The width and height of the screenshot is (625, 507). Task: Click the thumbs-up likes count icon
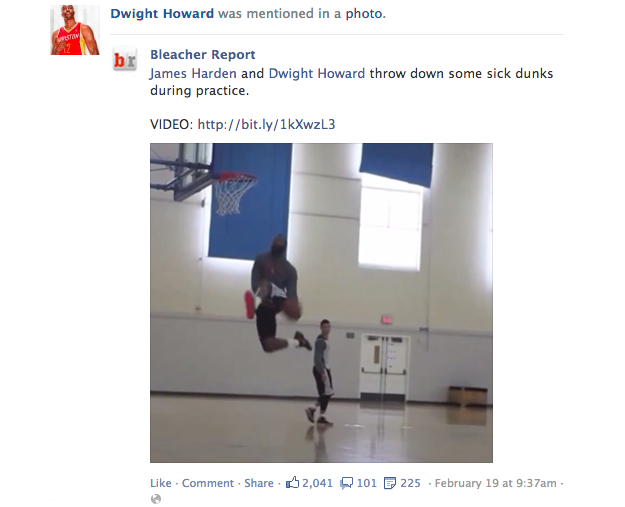click(x=292, y=482)
